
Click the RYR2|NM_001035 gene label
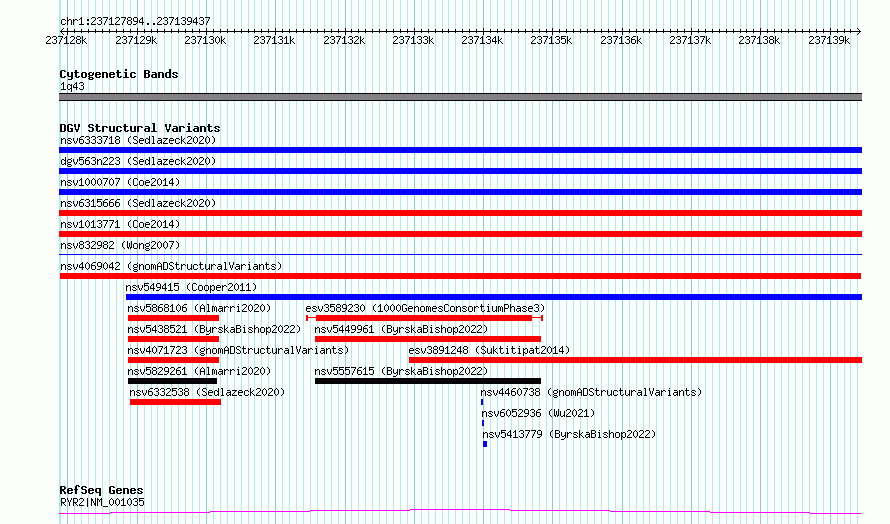(102, 502)
